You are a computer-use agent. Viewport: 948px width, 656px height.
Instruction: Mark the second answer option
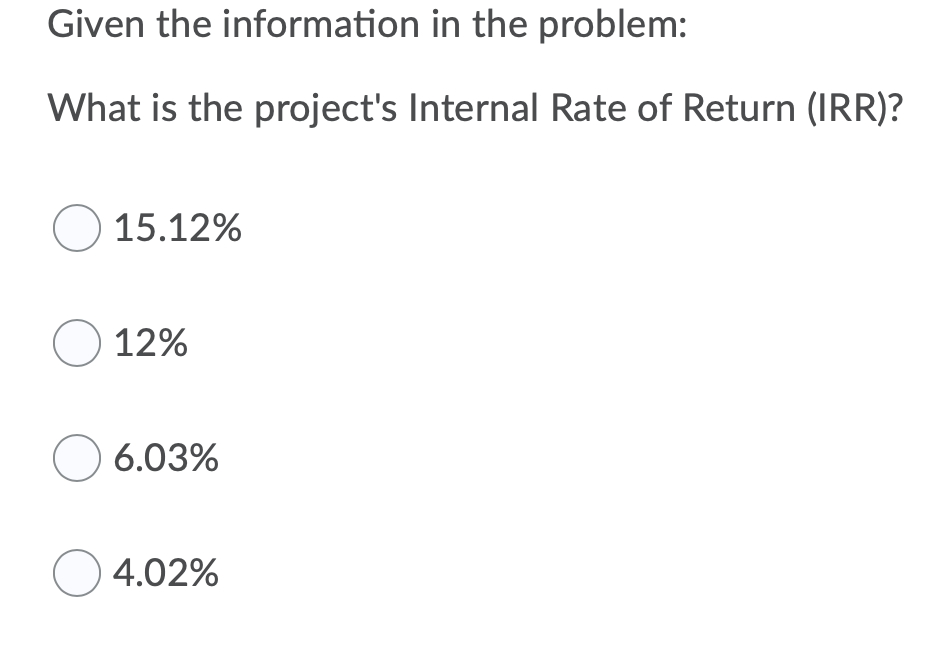(76, 344)
